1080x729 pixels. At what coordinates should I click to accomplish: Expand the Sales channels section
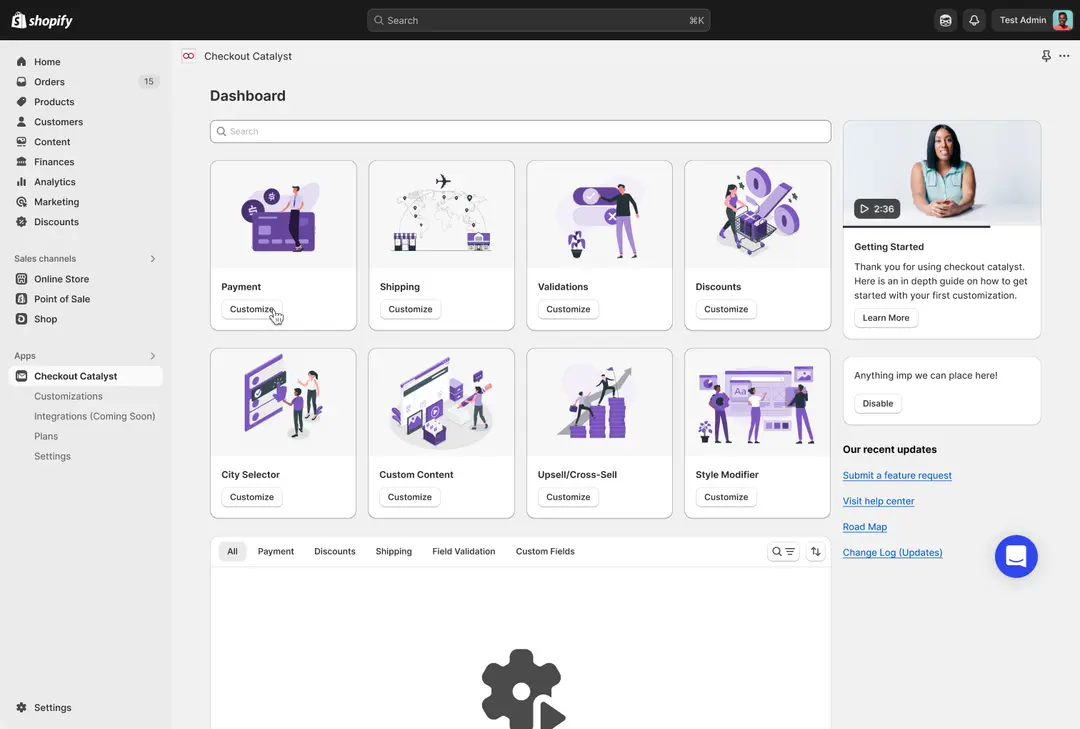click(x=153, y=259)
